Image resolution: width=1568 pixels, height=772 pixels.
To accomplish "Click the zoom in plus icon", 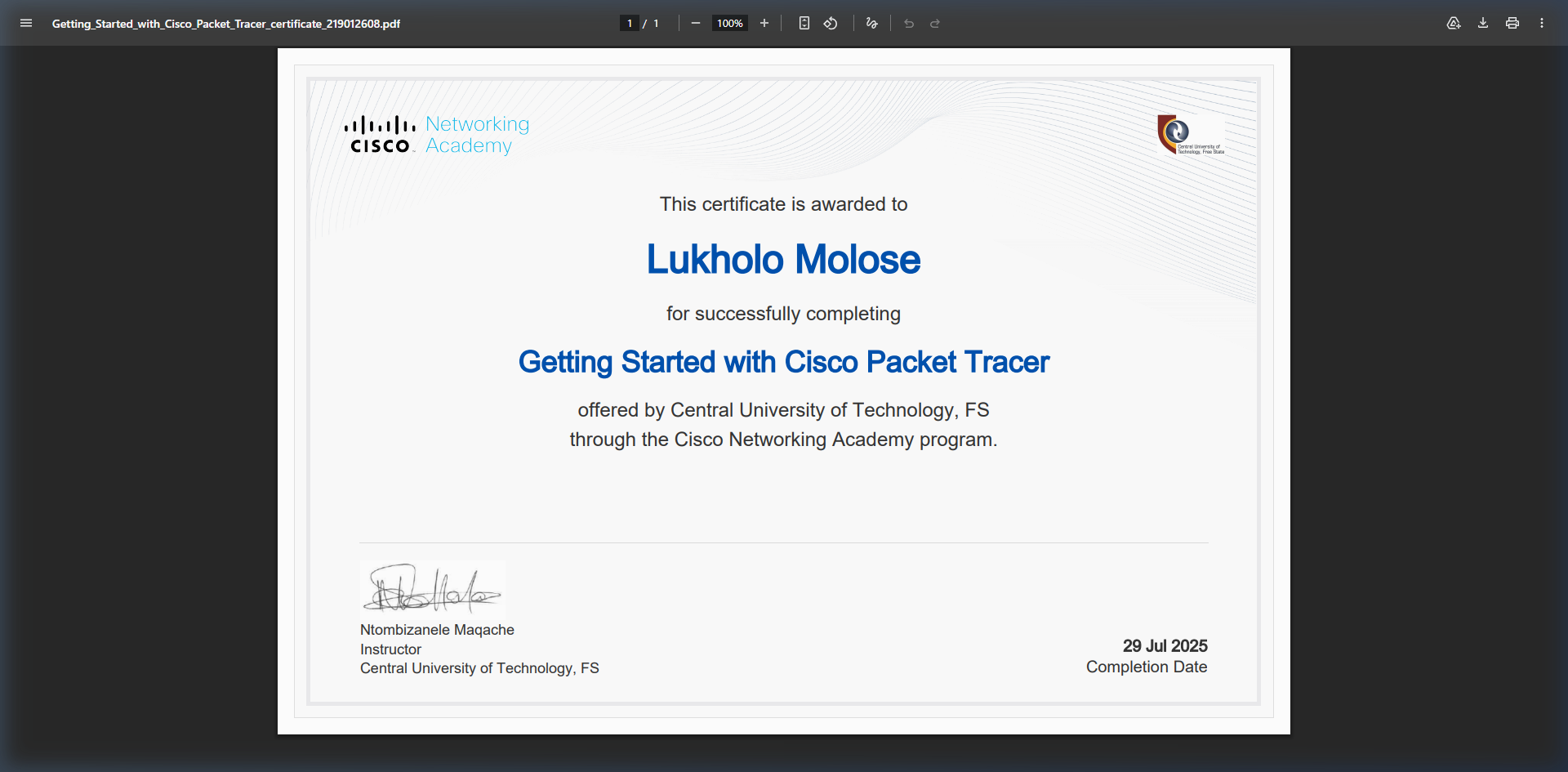I will (764, 23).
